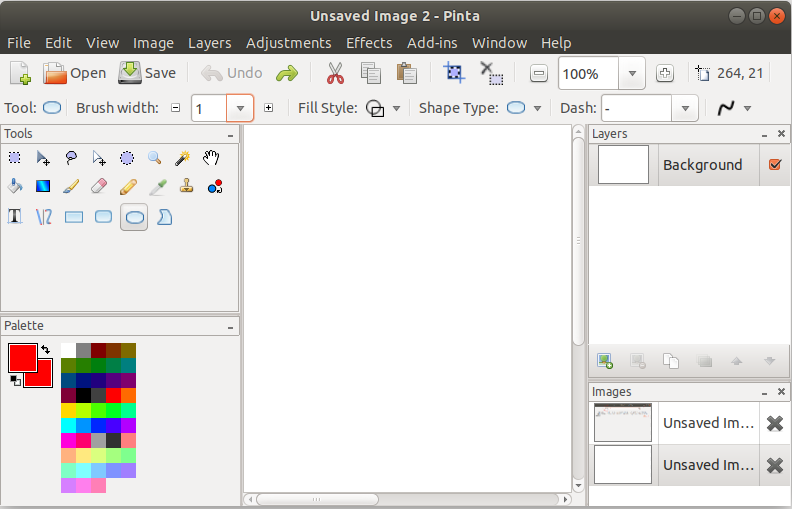The image size is (792, 509).
Task: Open the Edit menu
Action: (x=58, y=43)
